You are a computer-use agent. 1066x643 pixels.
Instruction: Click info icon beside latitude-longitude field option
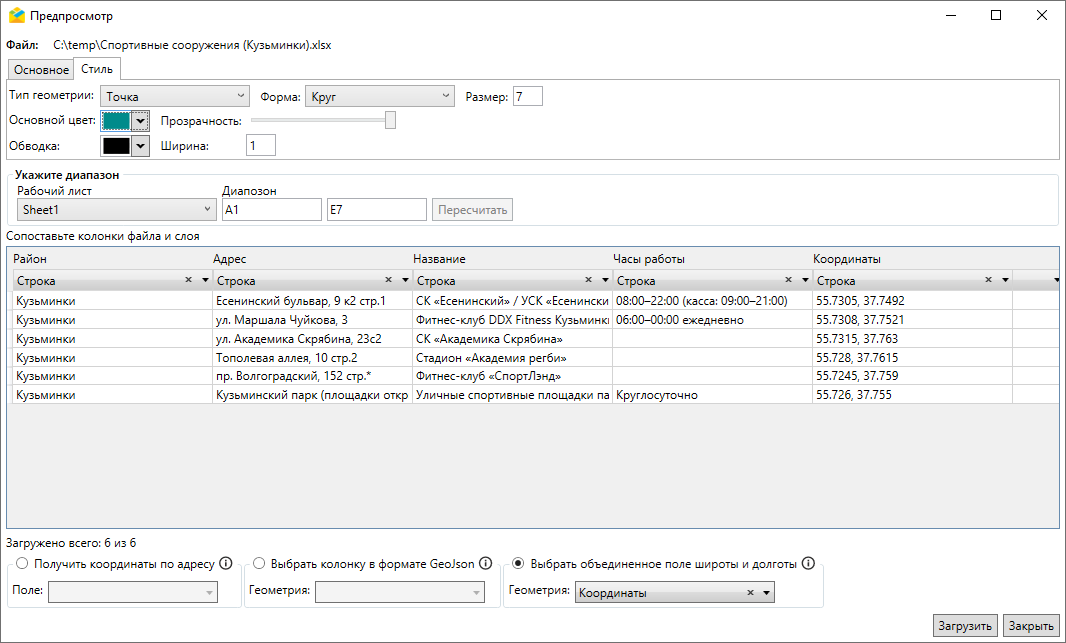tap(808, 563)
